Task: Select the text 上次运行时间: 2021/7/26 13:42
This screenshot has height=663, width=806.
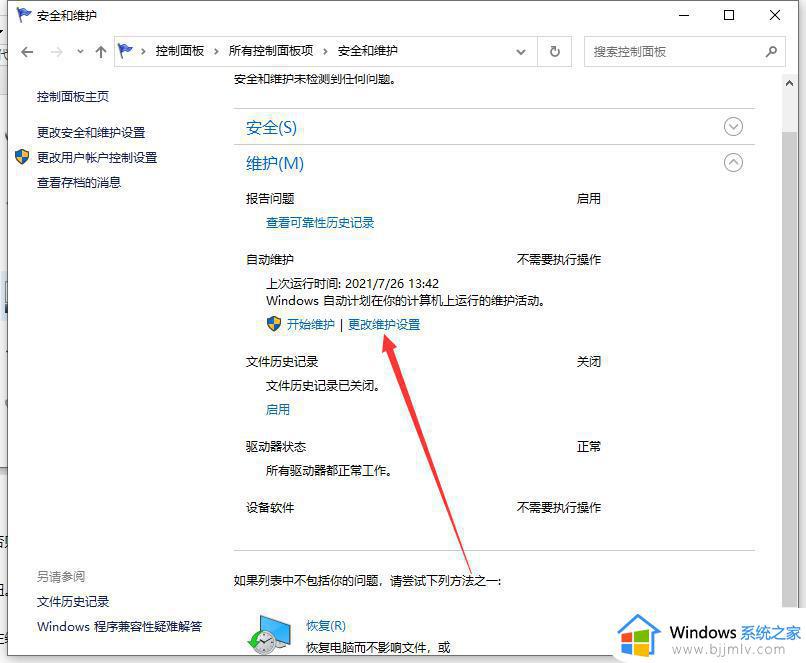Action: (x=352, y=284)
